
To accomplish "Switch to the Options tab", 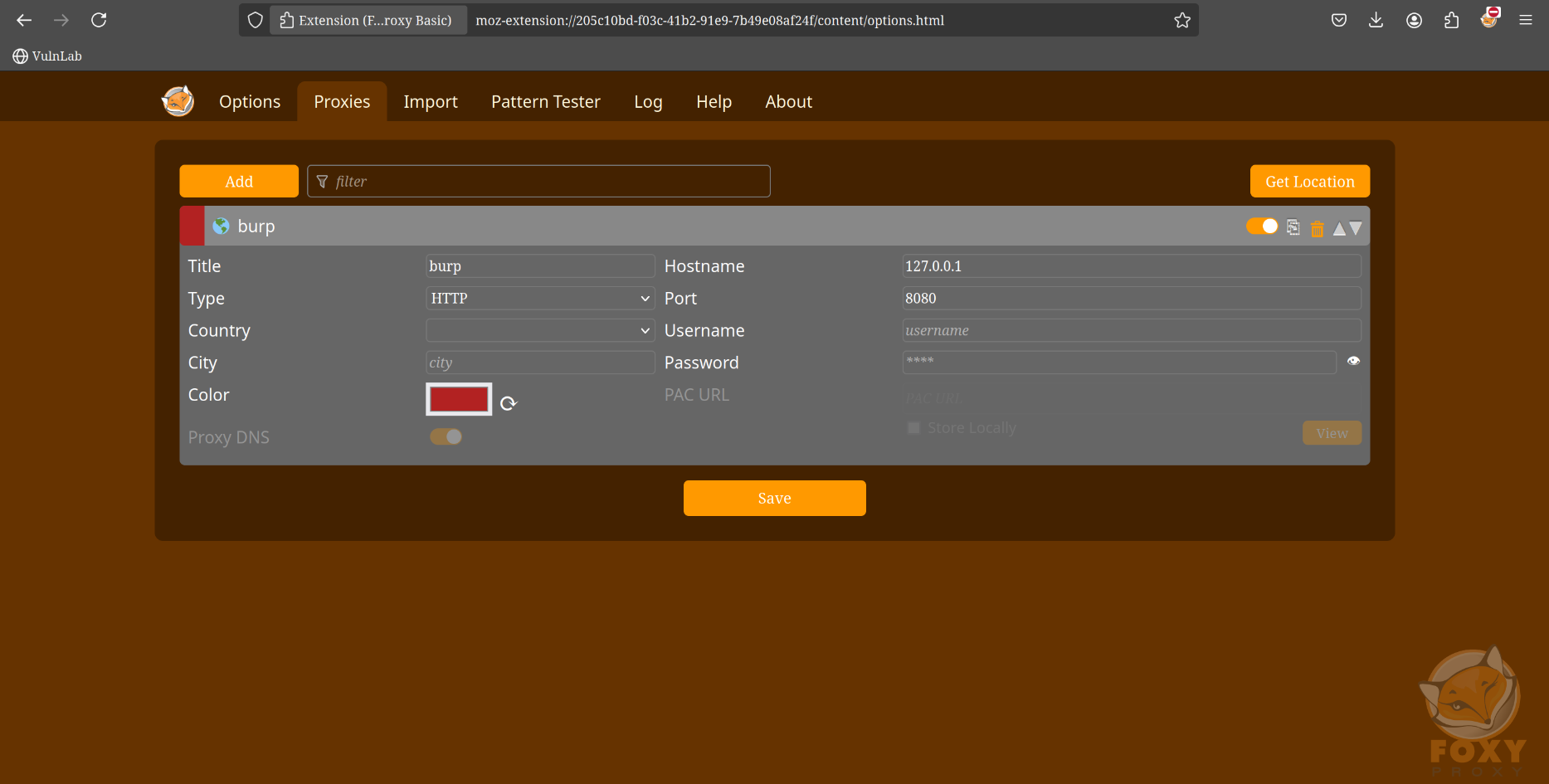I will [250, 102].
